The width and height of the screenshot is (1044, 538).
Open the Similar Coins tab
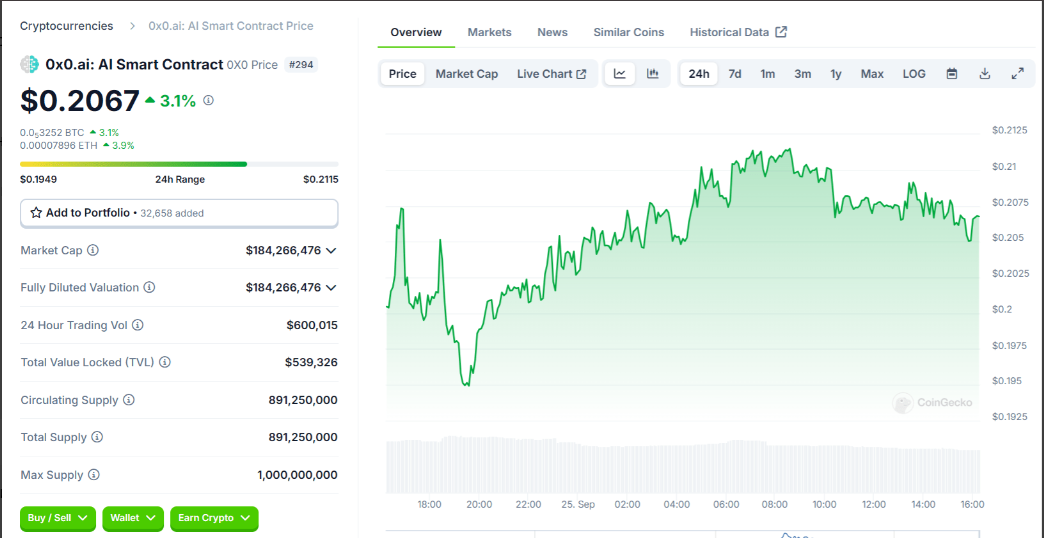(x=629, y=32)
